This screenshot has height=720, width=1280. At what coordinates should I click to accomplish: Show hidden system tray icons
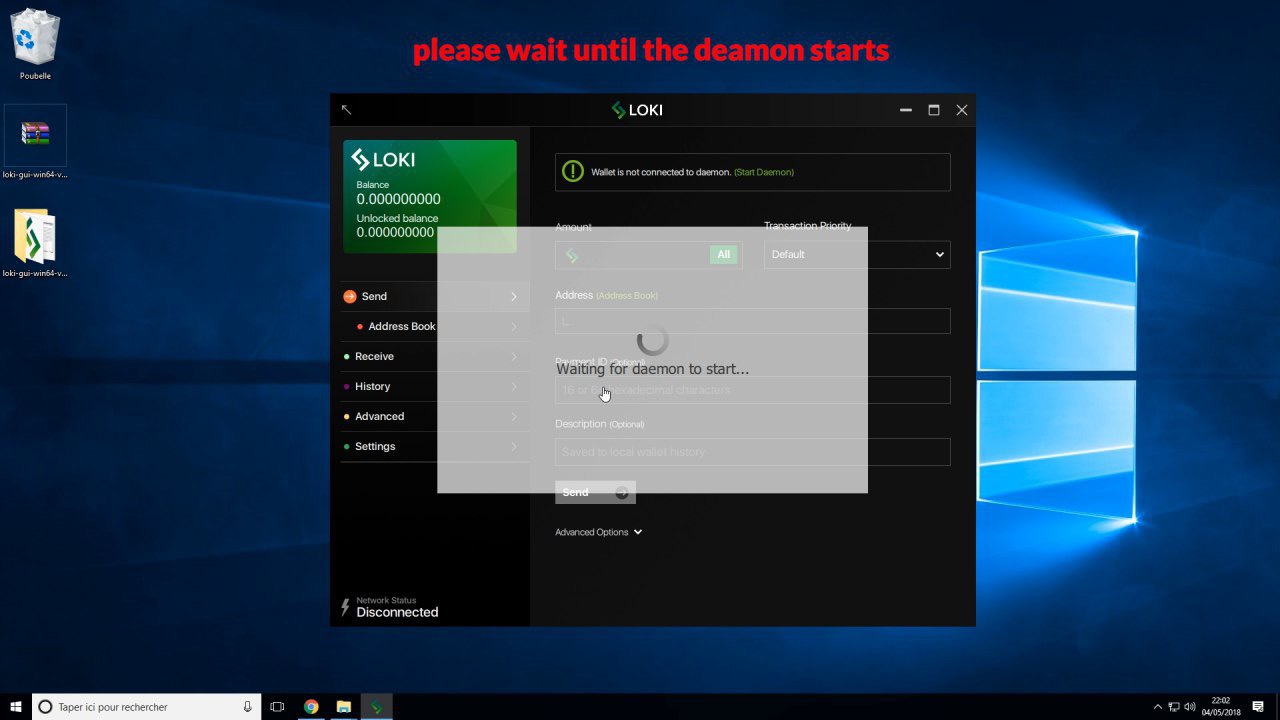point(1158,707)
